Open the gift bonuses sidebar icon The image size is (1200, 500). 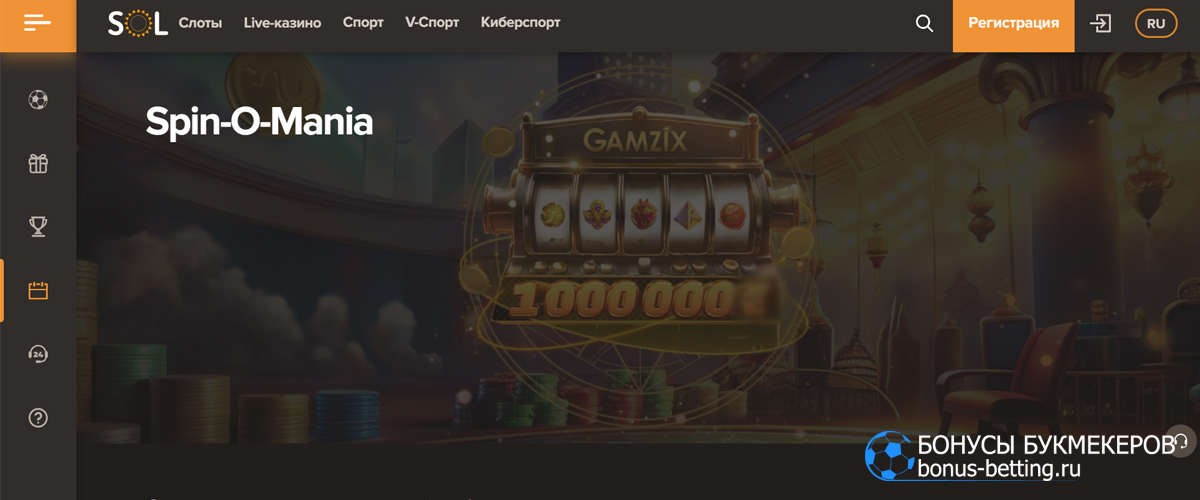click(38, 164)
